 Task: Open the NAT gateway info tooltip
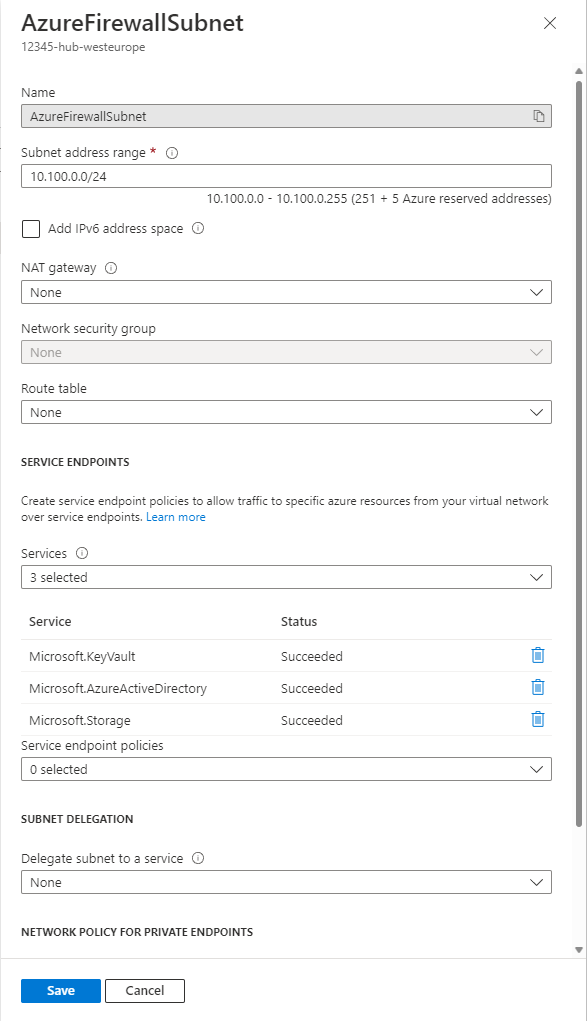[111, 267]
